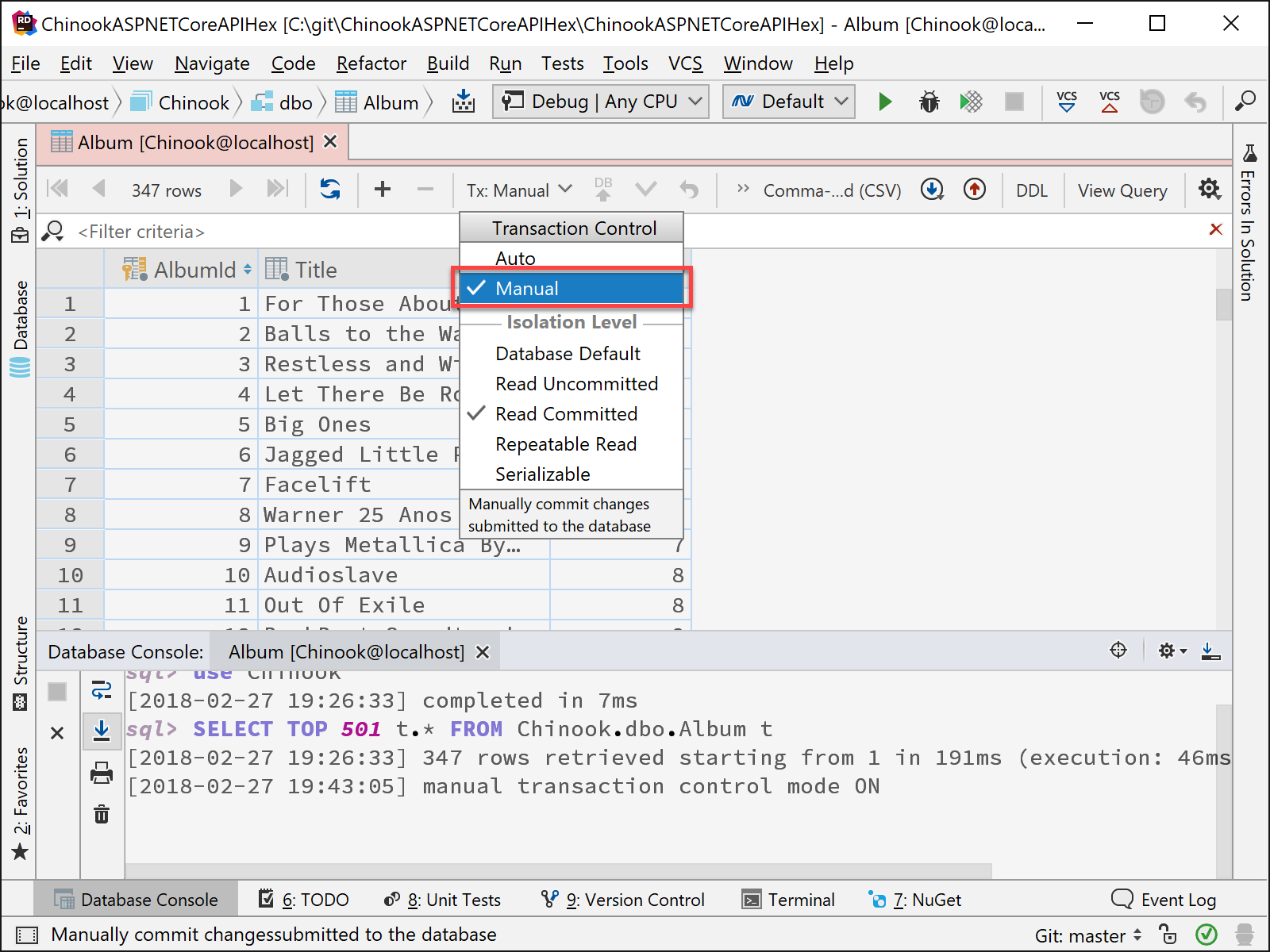Open Search Everywhere magnifier
Screen dimensions: 1270x952
click(1245, 102)
